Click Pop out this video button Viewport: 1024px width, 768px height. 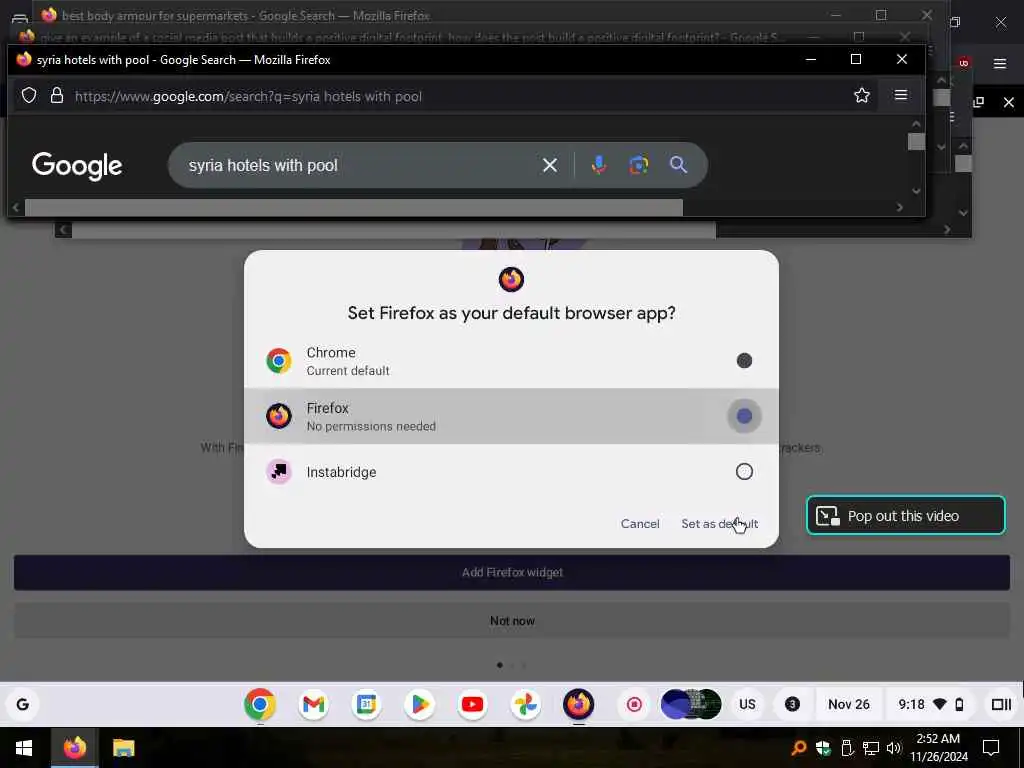click(x=906, y=516)
